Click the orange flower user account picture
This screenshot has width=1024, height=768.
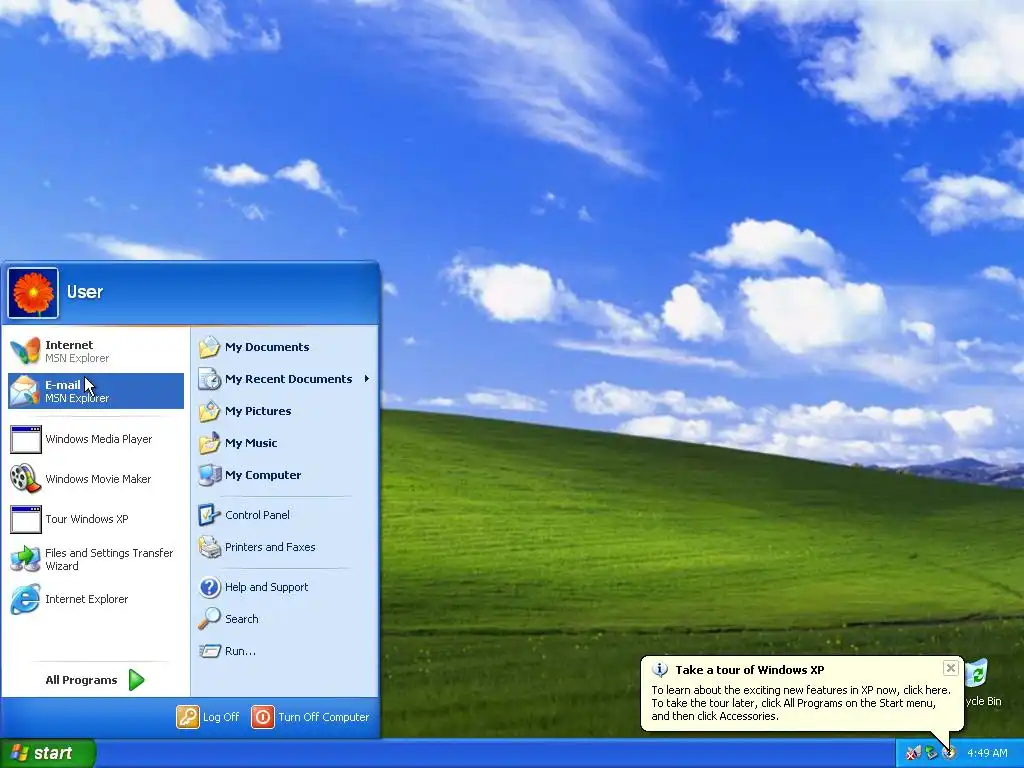pyautogui.click(x=33, y=293)
